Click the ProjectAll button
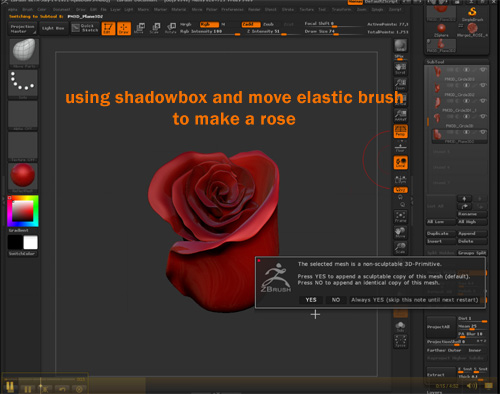Image resolution: width=500 pixels, height=394 pixels. point(441,327)
